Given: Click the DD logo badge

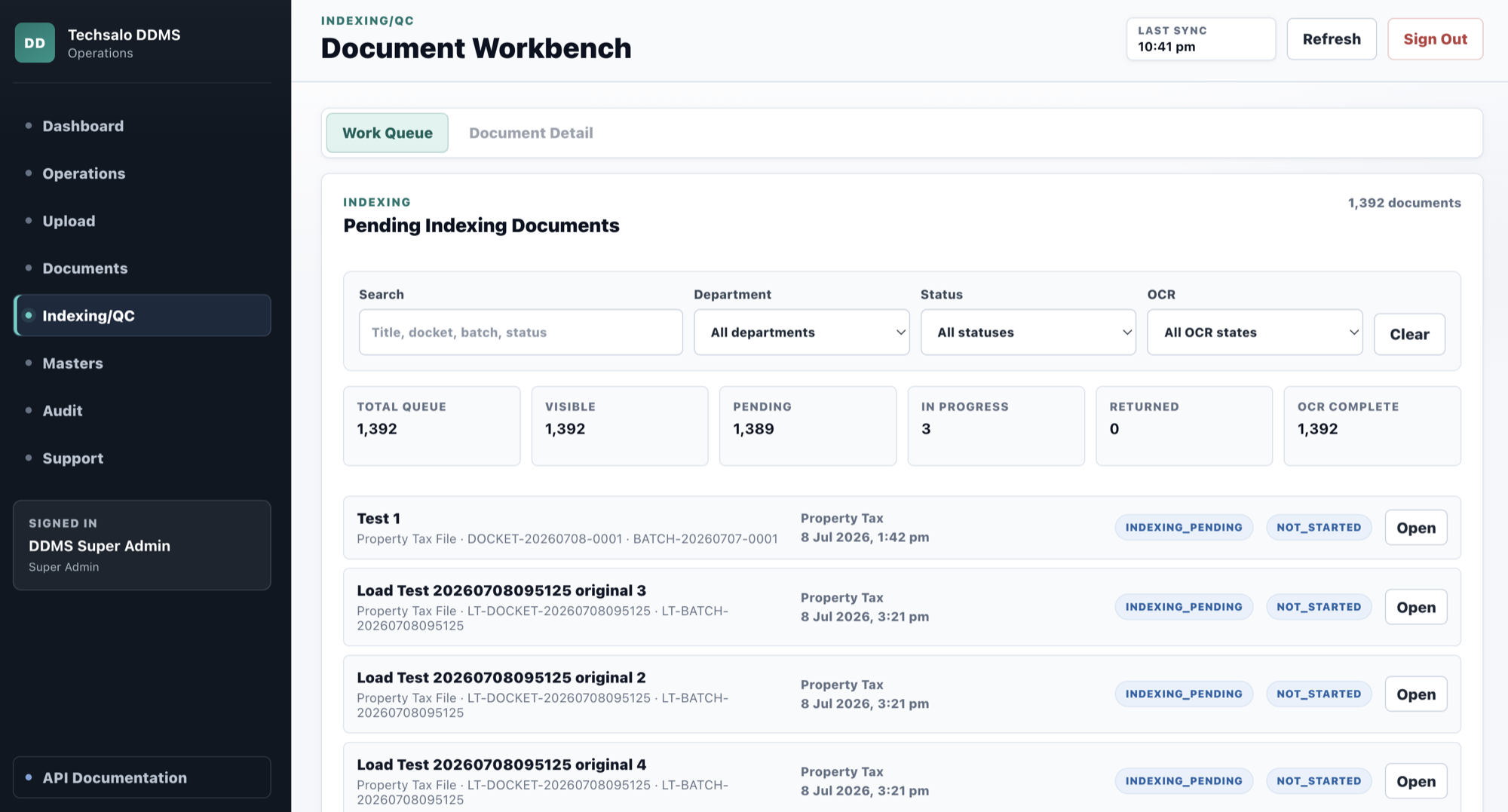Looking at the screenshot, I should pos(35,42).
